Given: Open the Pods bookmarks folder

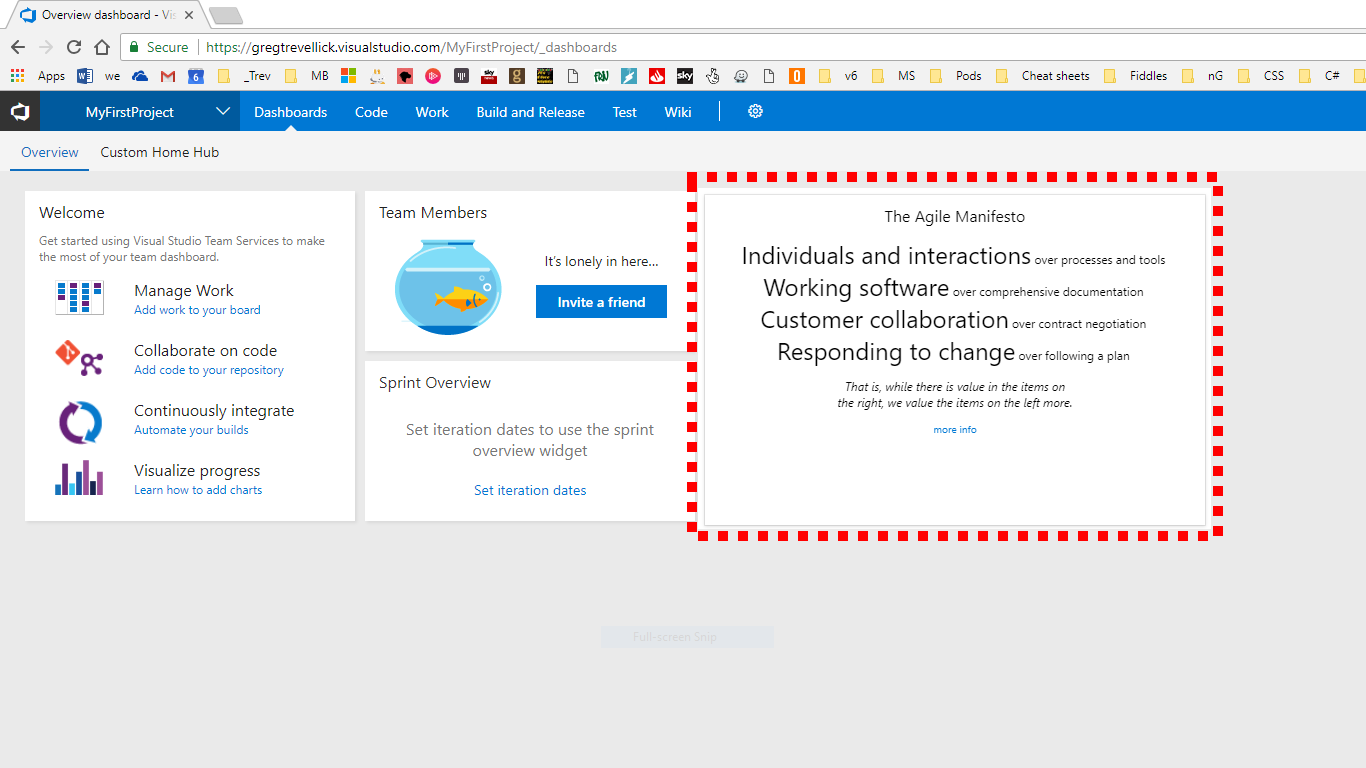Looking at the screenshot, I should tap(955, 75).
